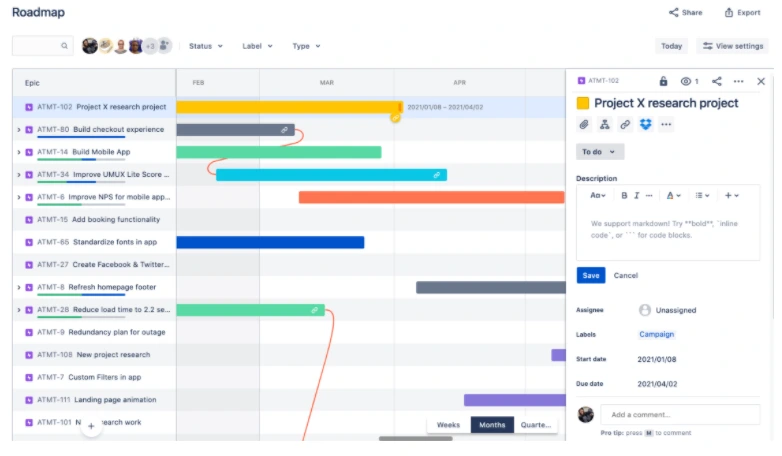Click the Add a comment field
782x456 pixels.
(680, 415)
